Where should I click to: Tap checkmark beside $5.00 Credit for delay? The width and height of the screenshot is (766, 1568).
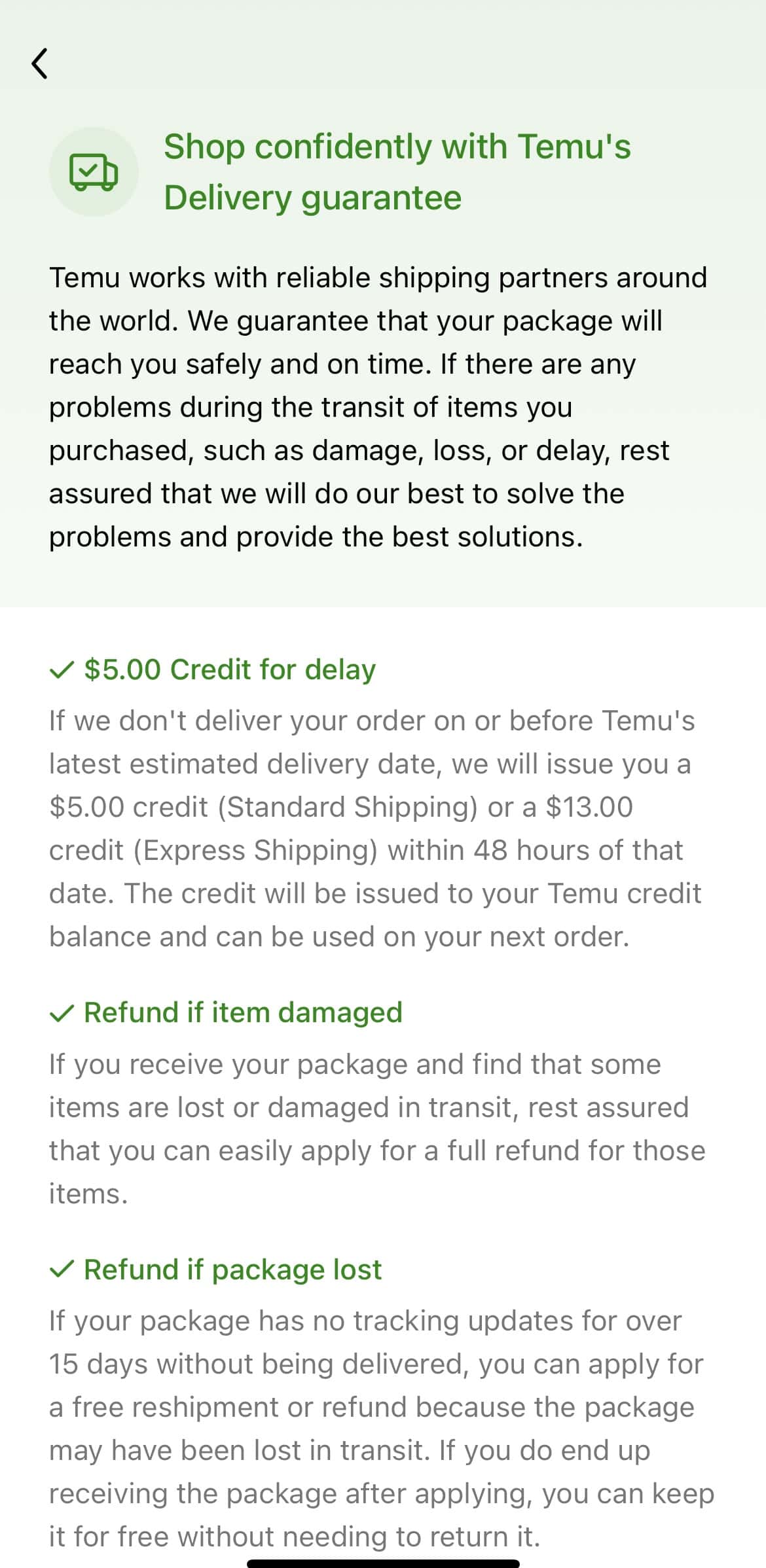click(x=62, y=669)
